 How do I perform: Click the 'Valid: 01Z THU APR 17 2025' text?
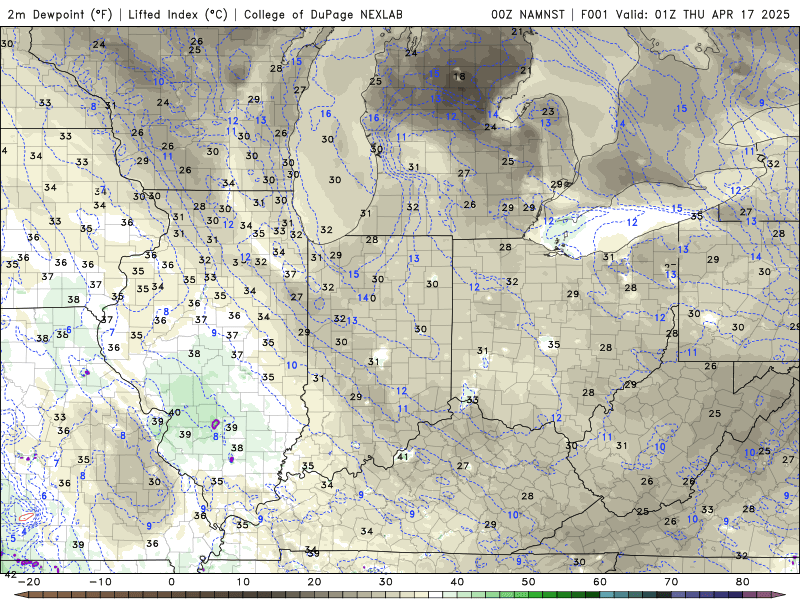[x=703, y=14]
